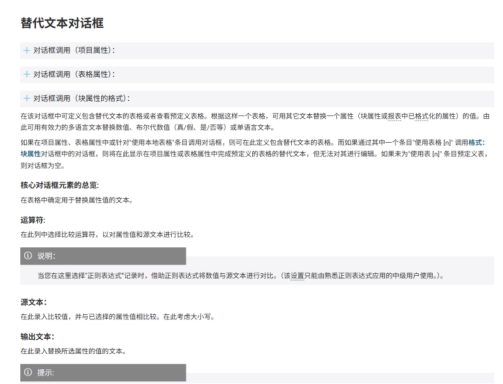Click the note text about 正则表达式
Screen dimensions: 503x384
[241, 276]
